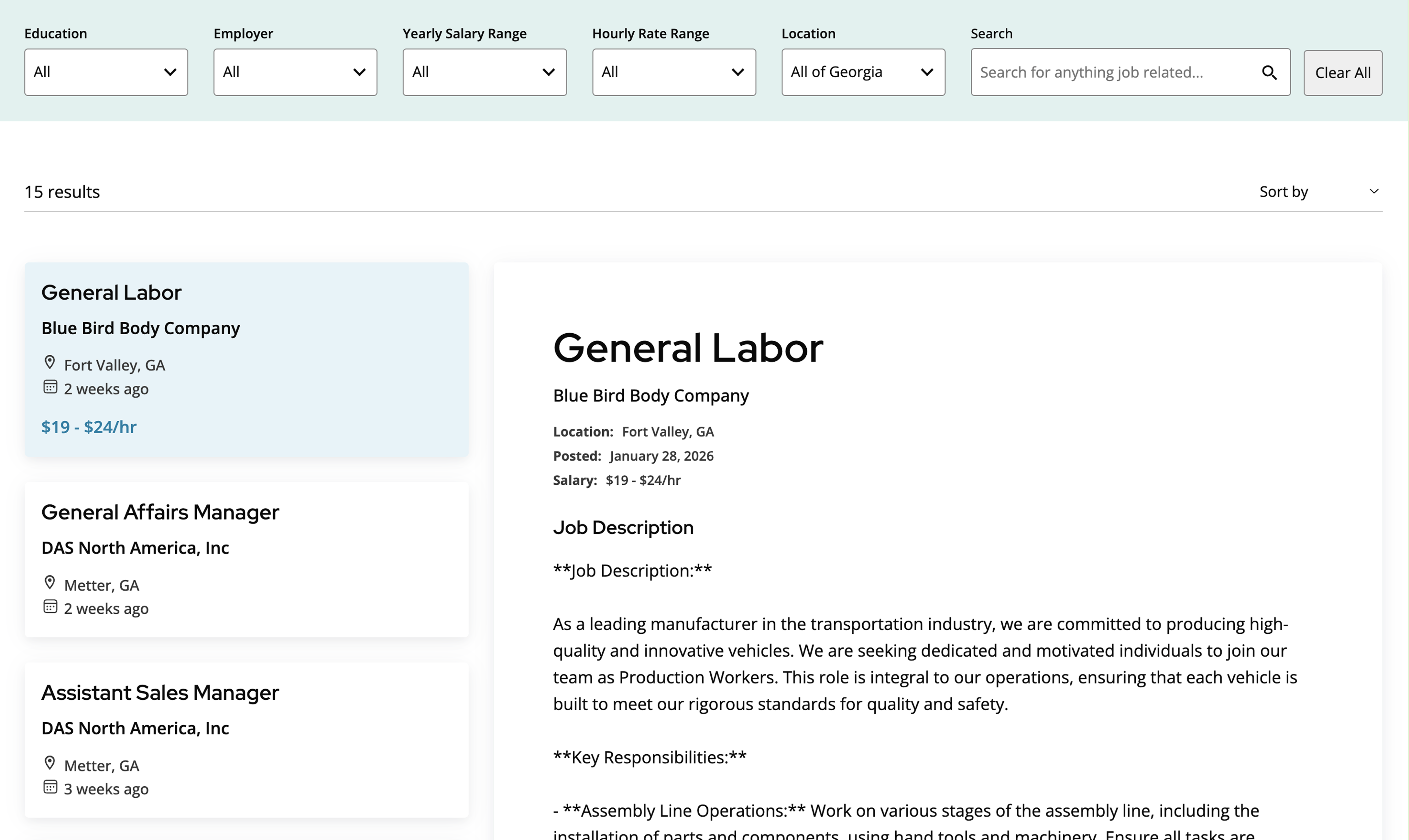
Task: Click the 15 results count text
Action: click(62, 192)
